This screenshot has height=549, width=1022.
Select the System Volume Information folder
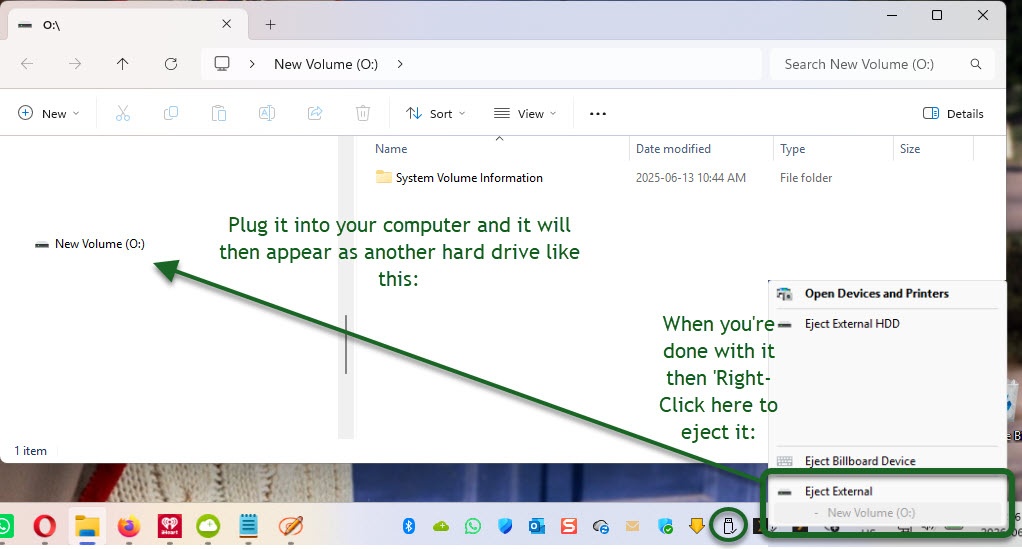(x=459, y=177)
